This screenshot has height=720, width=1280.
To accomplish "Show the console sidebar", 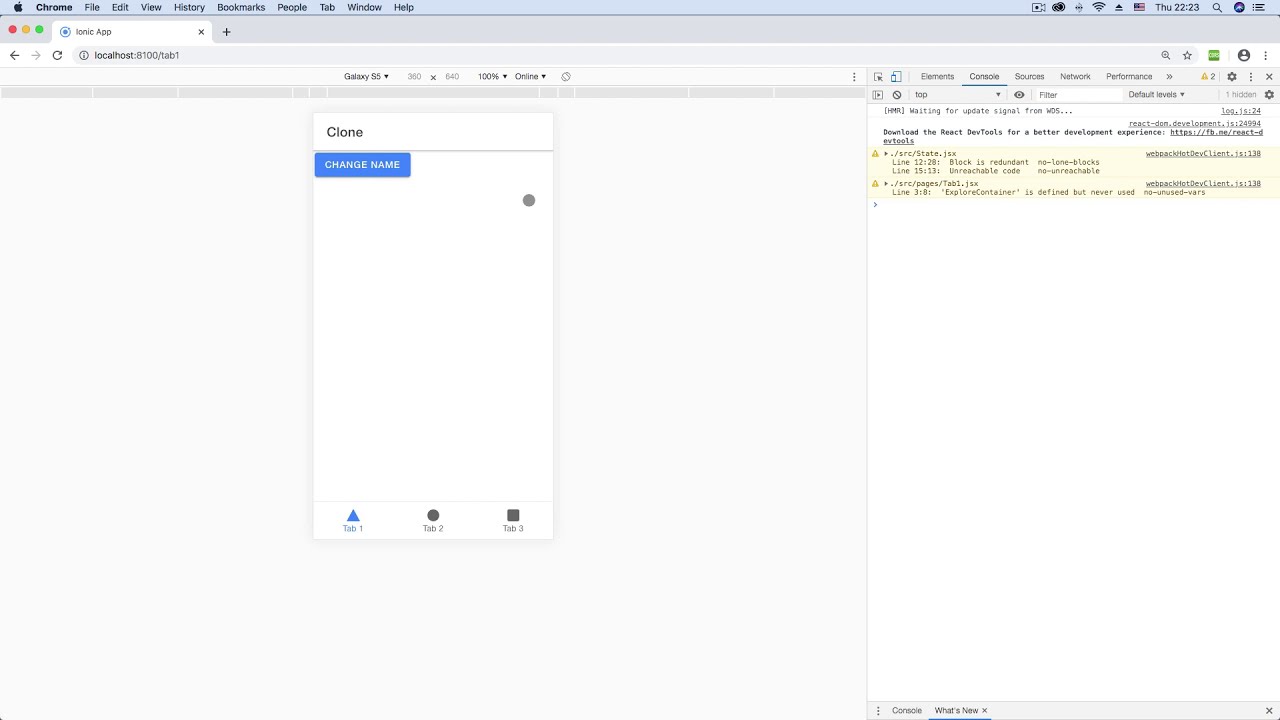I will (878, 95).
